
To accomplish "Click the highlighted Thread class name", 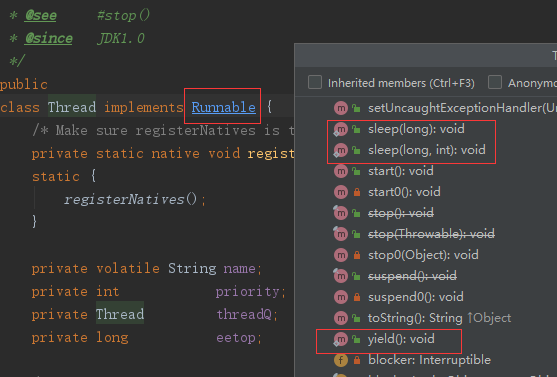I will (x=72, y=107).
